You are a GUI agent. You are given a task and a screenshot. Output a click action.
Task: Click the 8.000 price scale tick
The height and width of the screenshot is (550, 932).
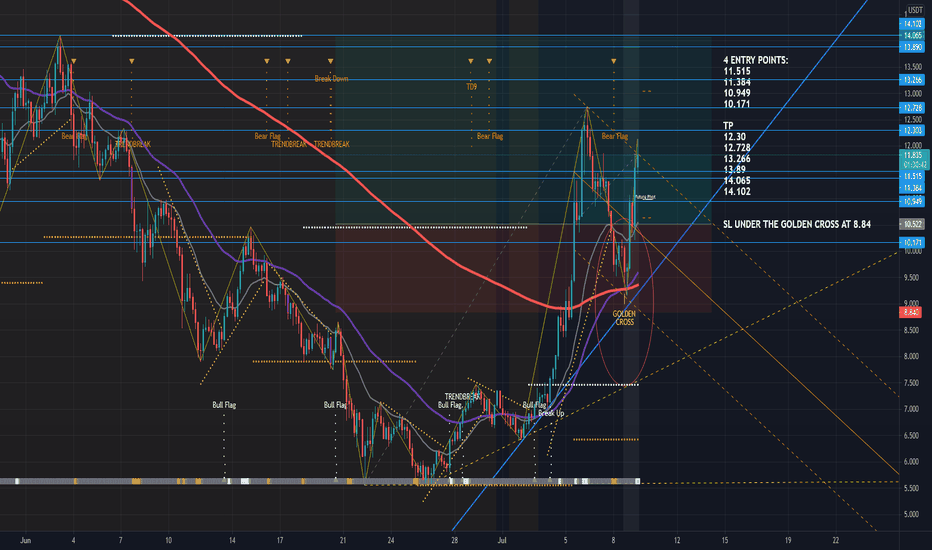[912, 356]
